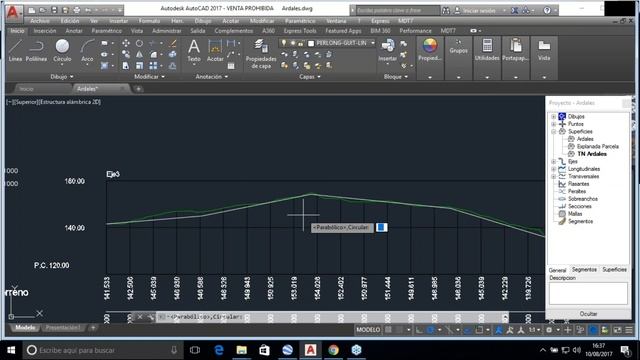640x360 pixels.
Task: Switch to the Presentación1 layout tab
Action: coord(63,328)
